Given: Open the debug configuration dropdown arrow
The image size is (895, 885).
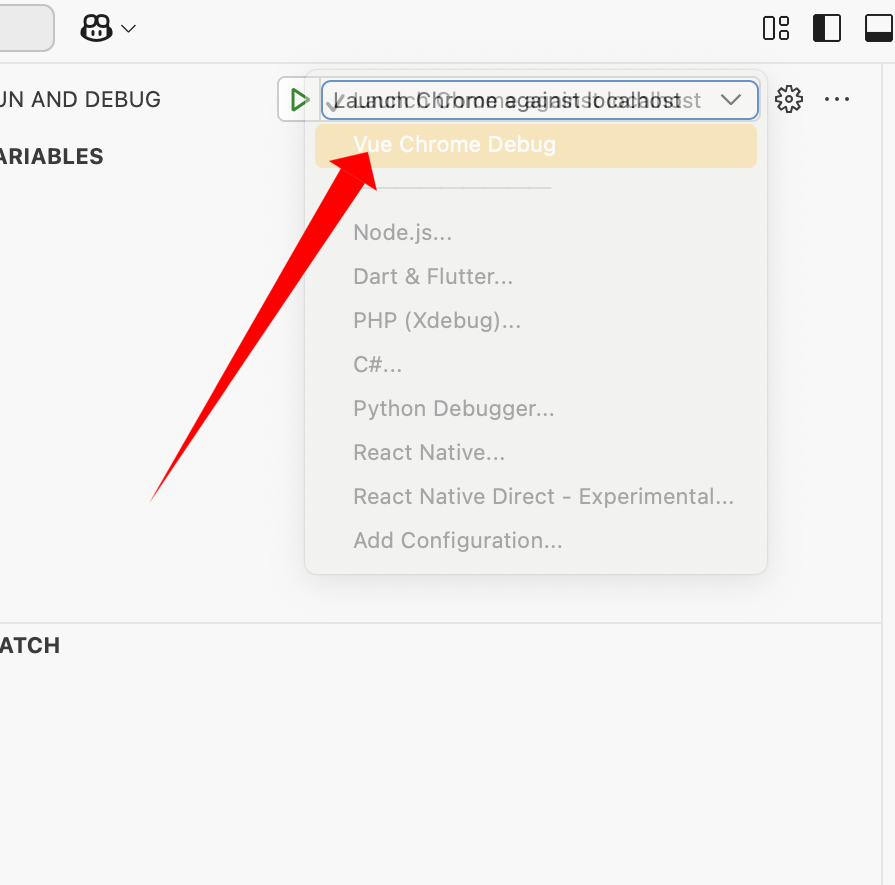Looking at the screenshot, I should point(731,100).
